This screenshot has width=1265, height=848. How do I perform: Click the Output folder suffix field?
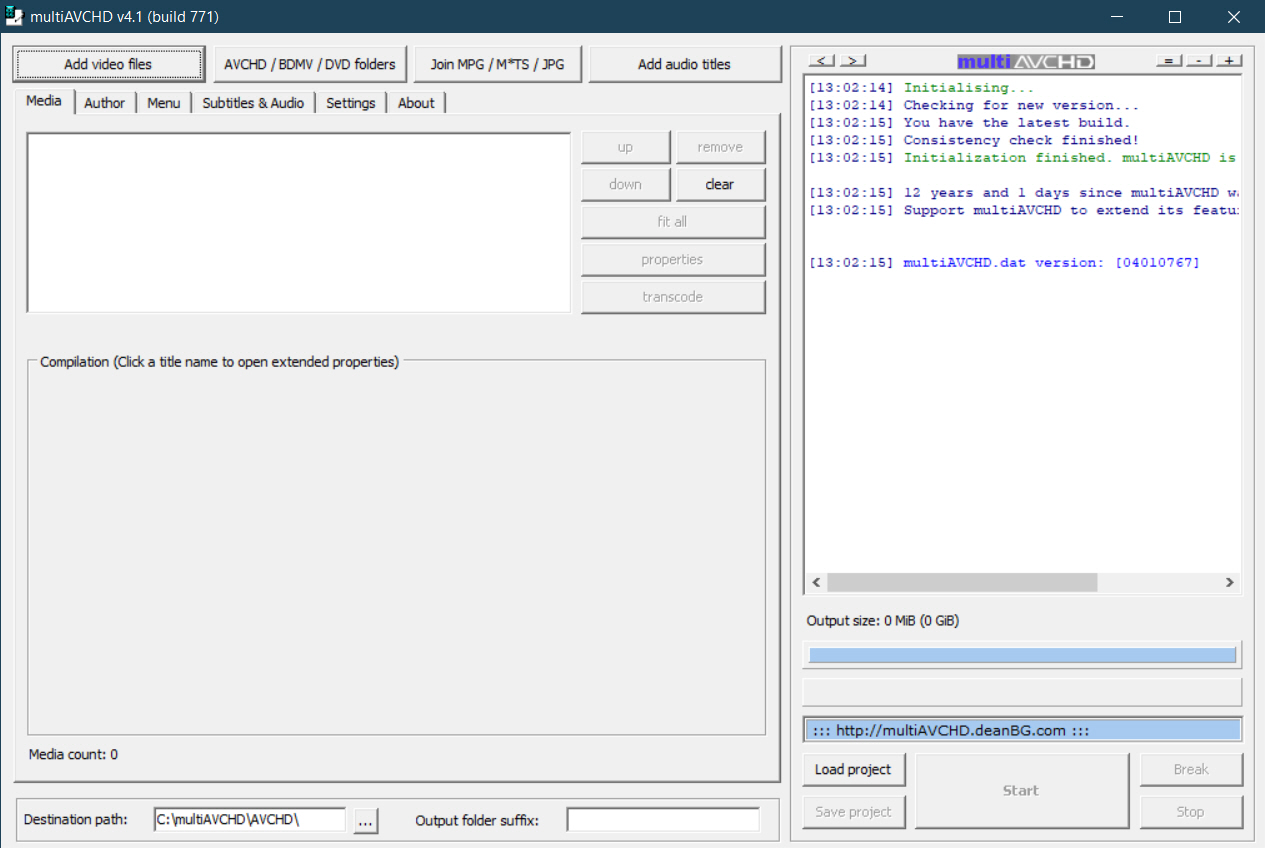coord(663,820)
